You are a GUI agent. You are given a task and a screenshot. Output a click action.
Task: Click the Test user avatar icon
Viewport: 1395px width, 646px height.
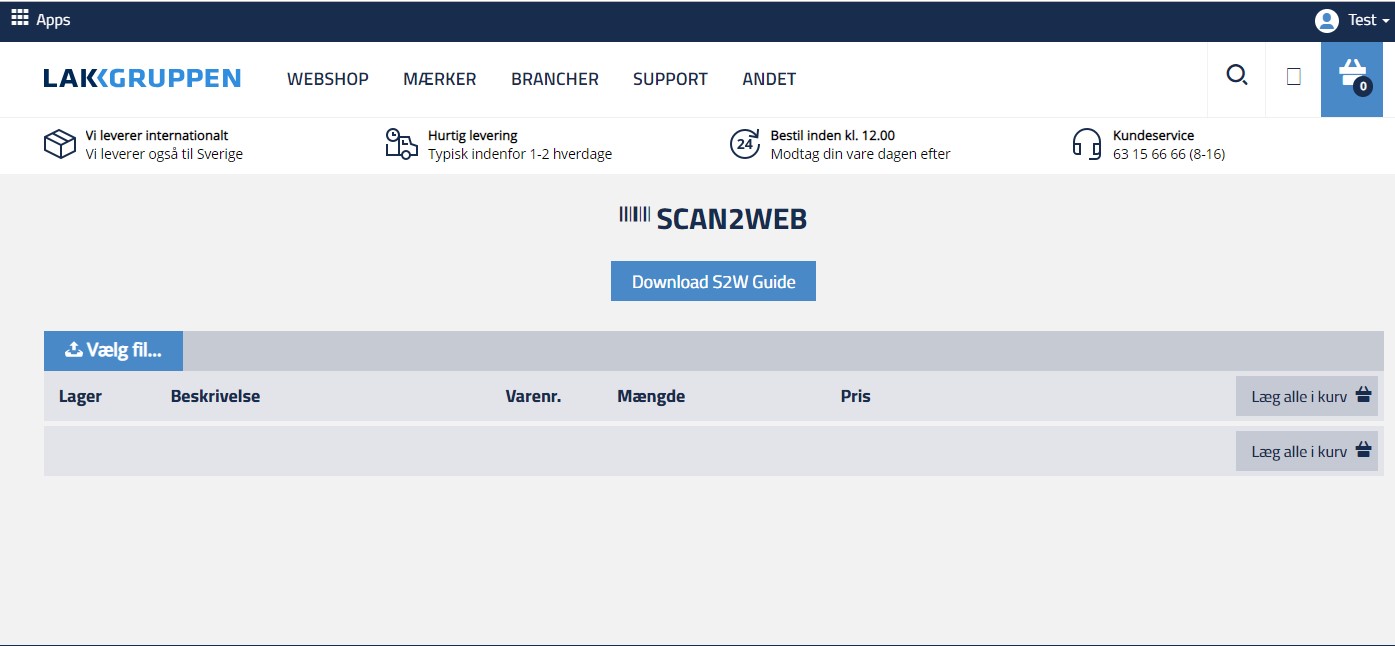1327,20
